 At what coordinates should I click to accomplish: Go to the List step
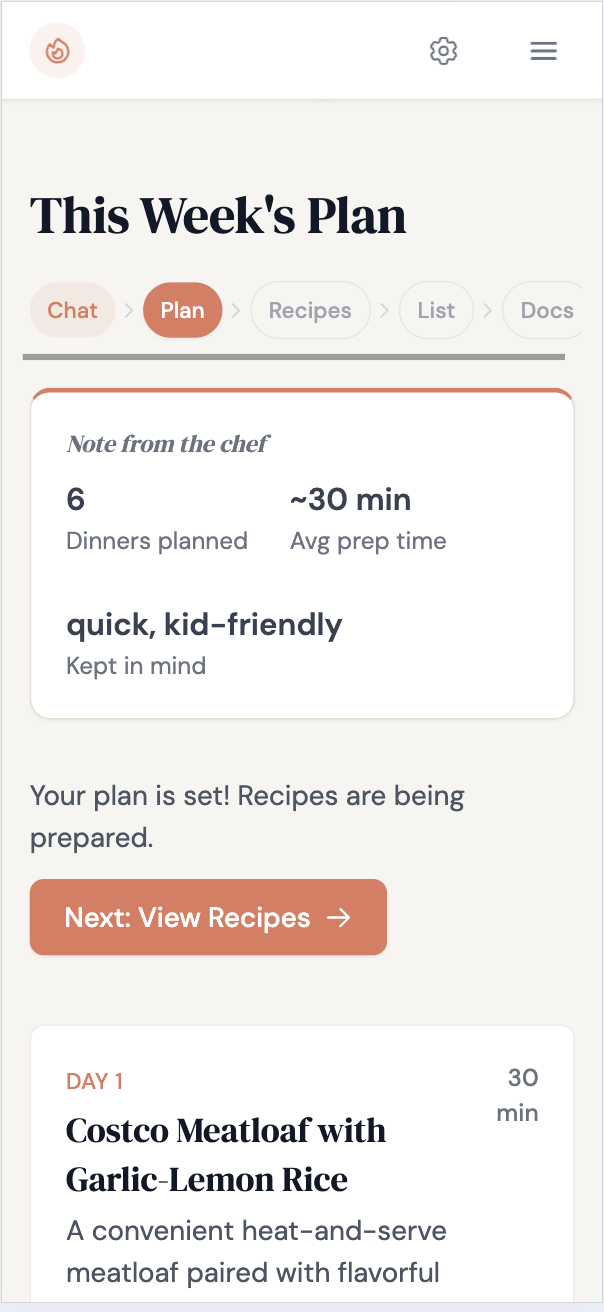click(436, 310)
